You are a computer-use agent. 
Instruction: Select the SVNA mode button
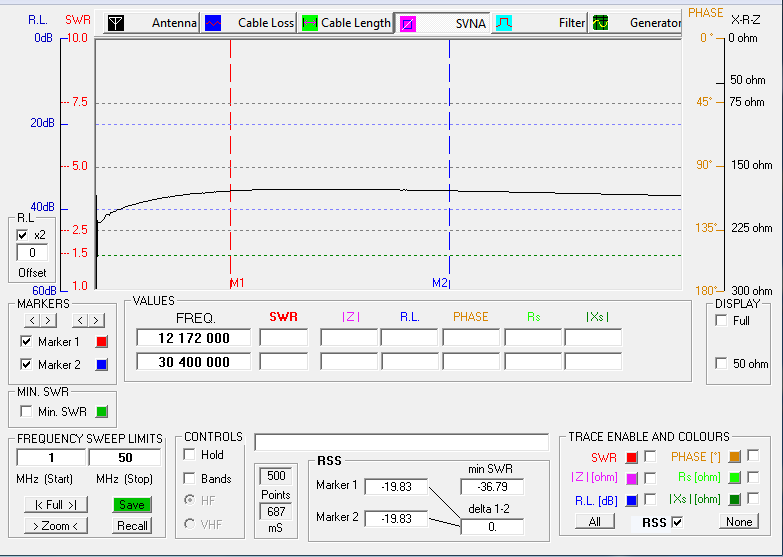(x=443, y=23)
